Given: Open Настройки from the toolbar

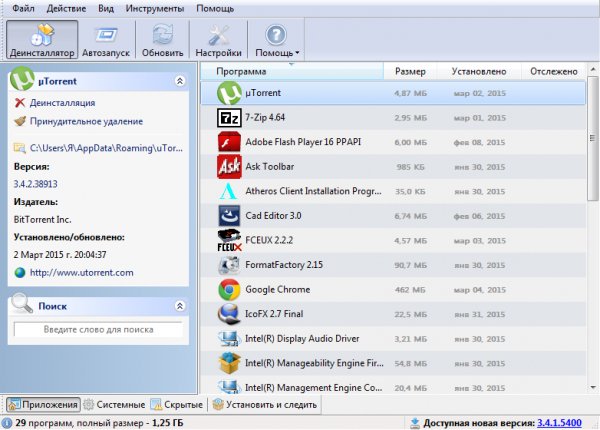Looking at the screenshot, I should click(218, 39).
